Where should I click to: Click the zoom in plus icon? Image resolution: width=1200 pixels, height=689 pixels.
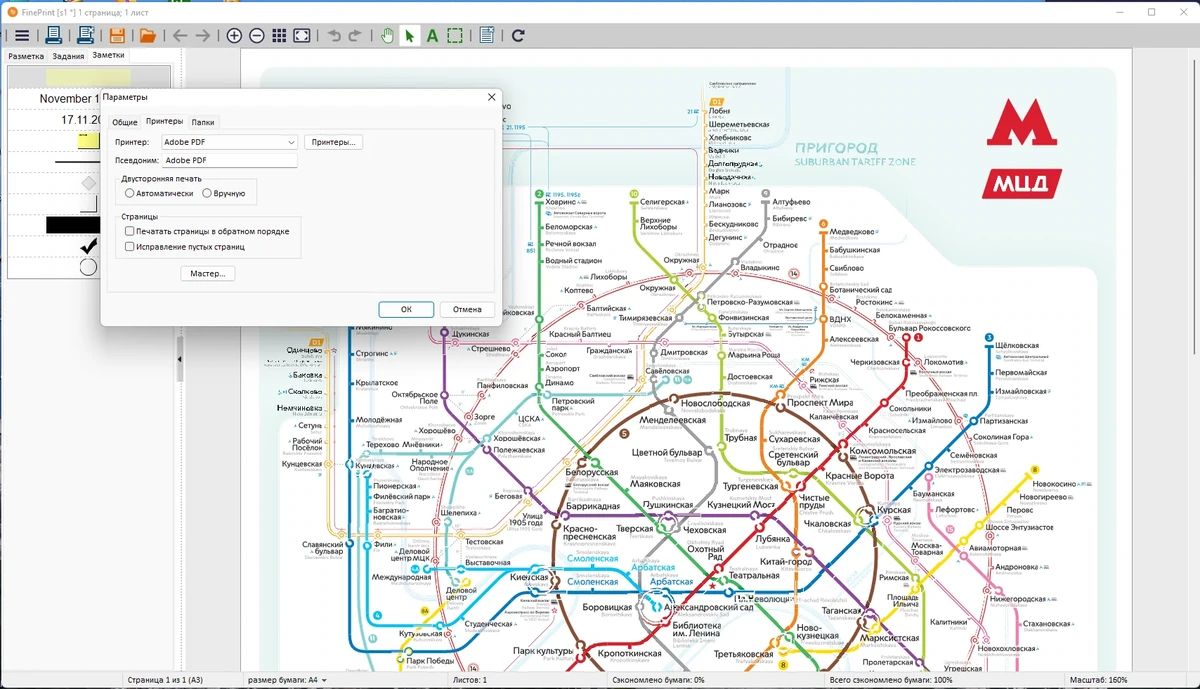[x=234, y=36]
